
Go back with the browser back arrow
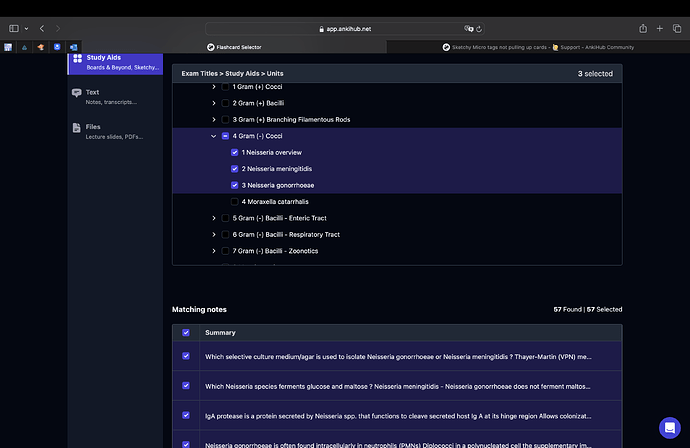pos(42,29)
